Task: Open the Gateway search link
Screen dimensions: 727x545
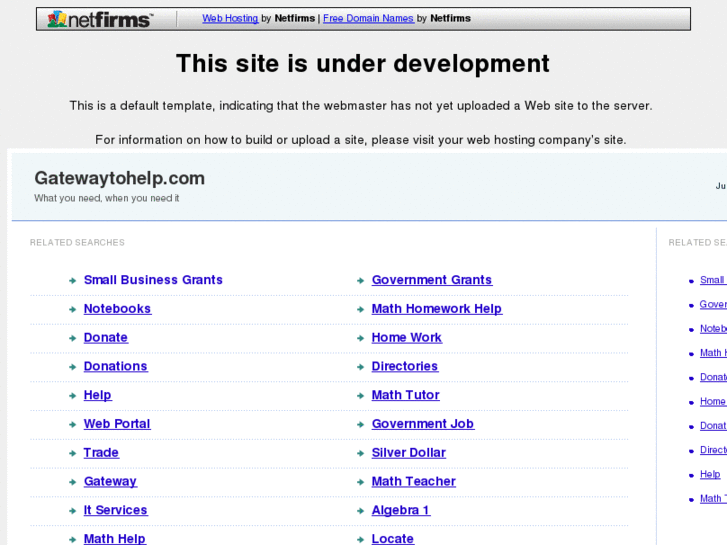Action: click(x=110, y=481)
